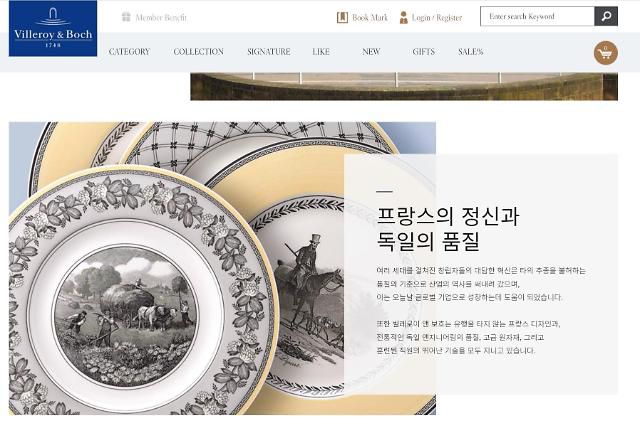This screenshot has height=433, width=640.
Task: Click the search magnifier button
Action: pyautogui.click(x=606, y=16)
